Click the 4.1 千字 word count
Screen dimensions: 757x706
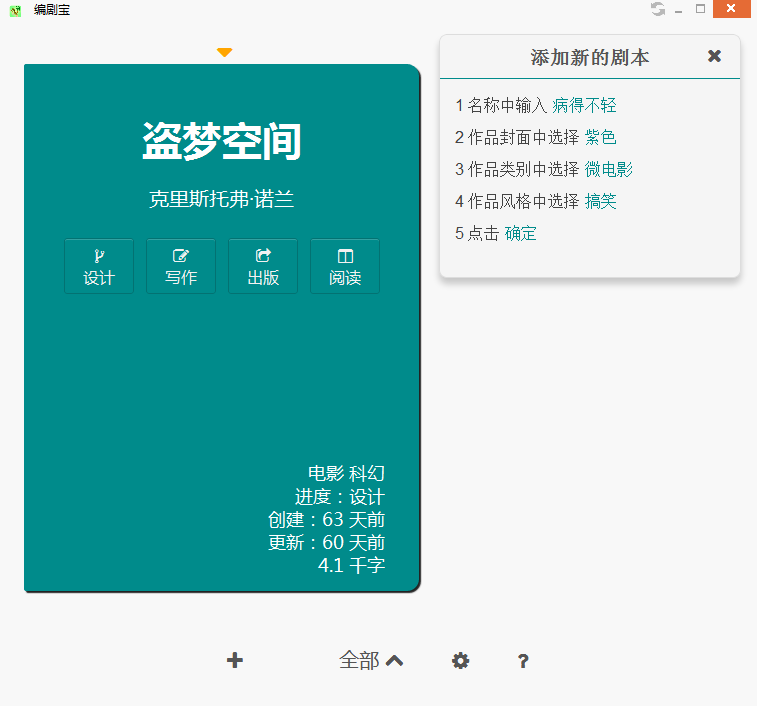(351, 565)
